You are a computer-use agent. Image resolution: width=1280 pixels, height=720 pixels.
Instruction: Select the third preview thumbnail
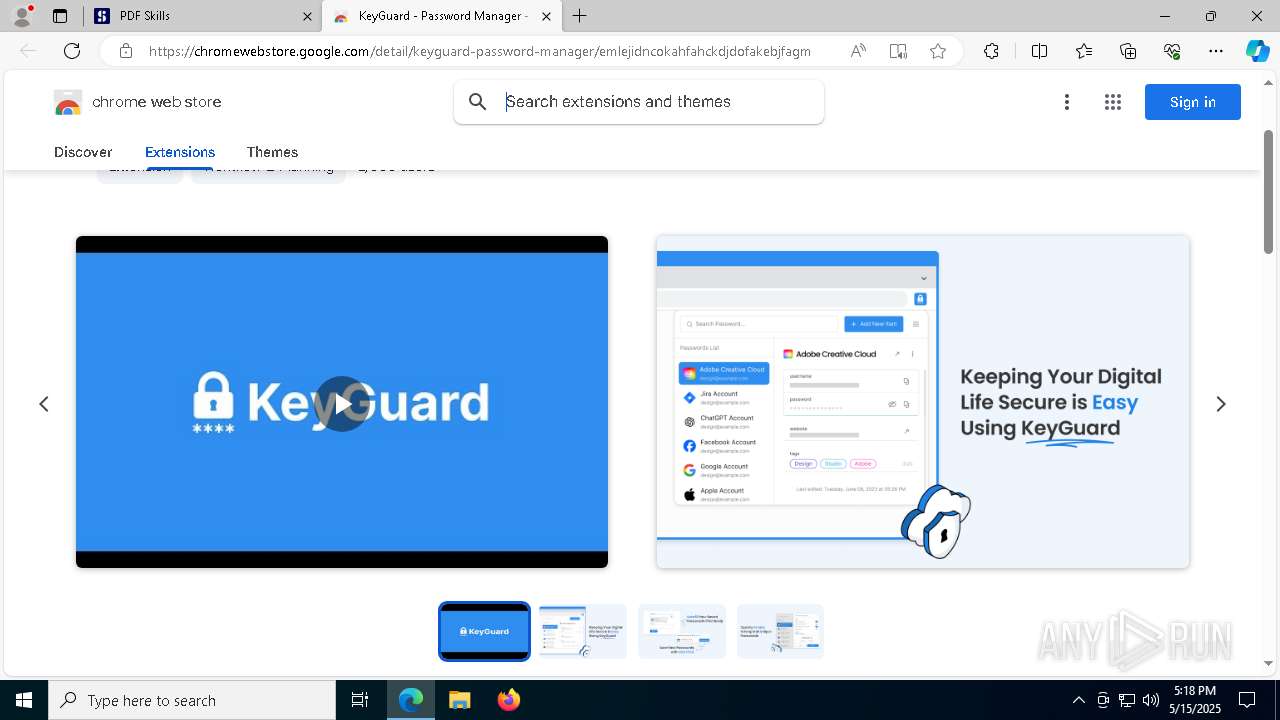coord(682,631)
